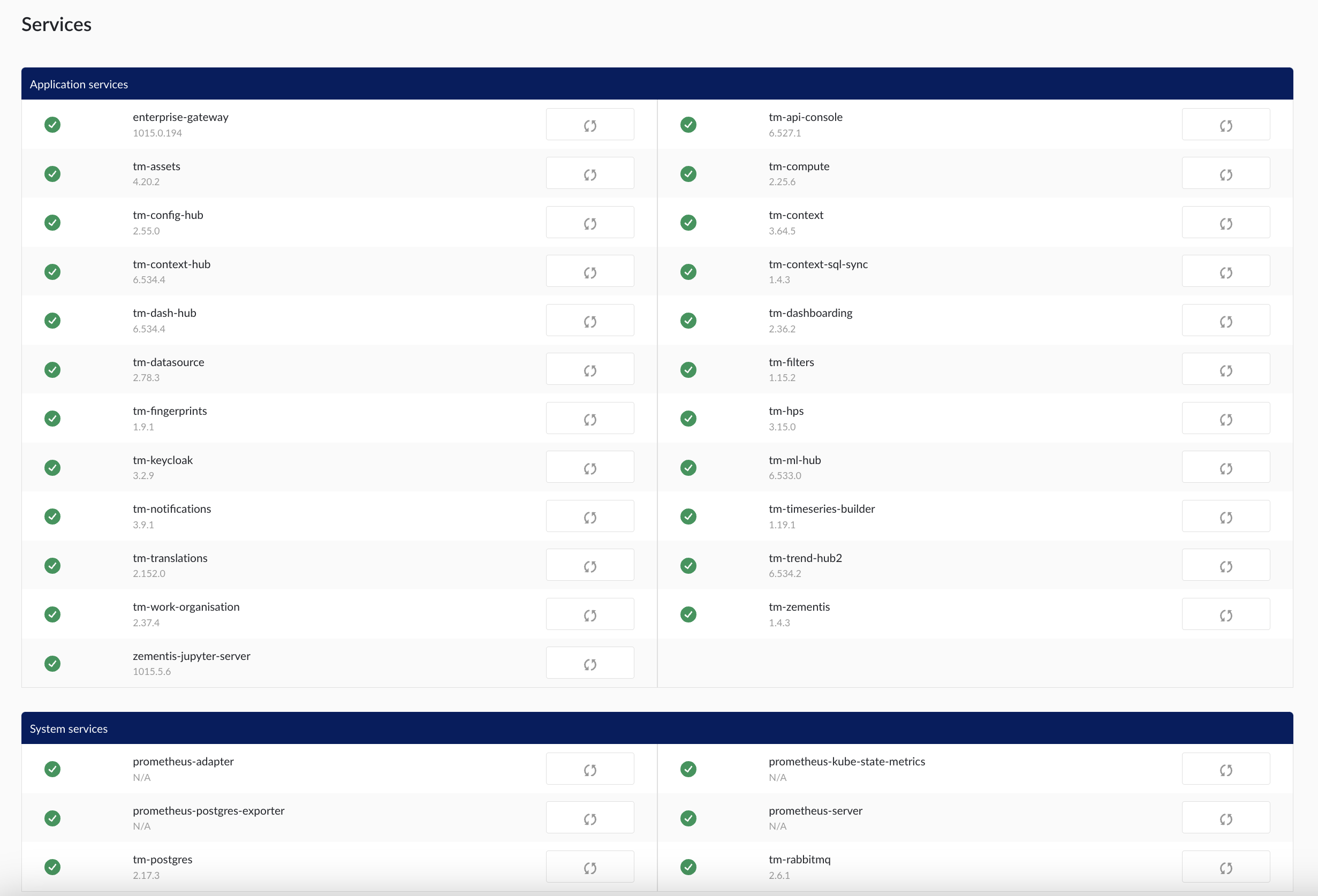1318x896 pixels.
Task: Click the tm-config-hub service name
Action: point(168,215)
